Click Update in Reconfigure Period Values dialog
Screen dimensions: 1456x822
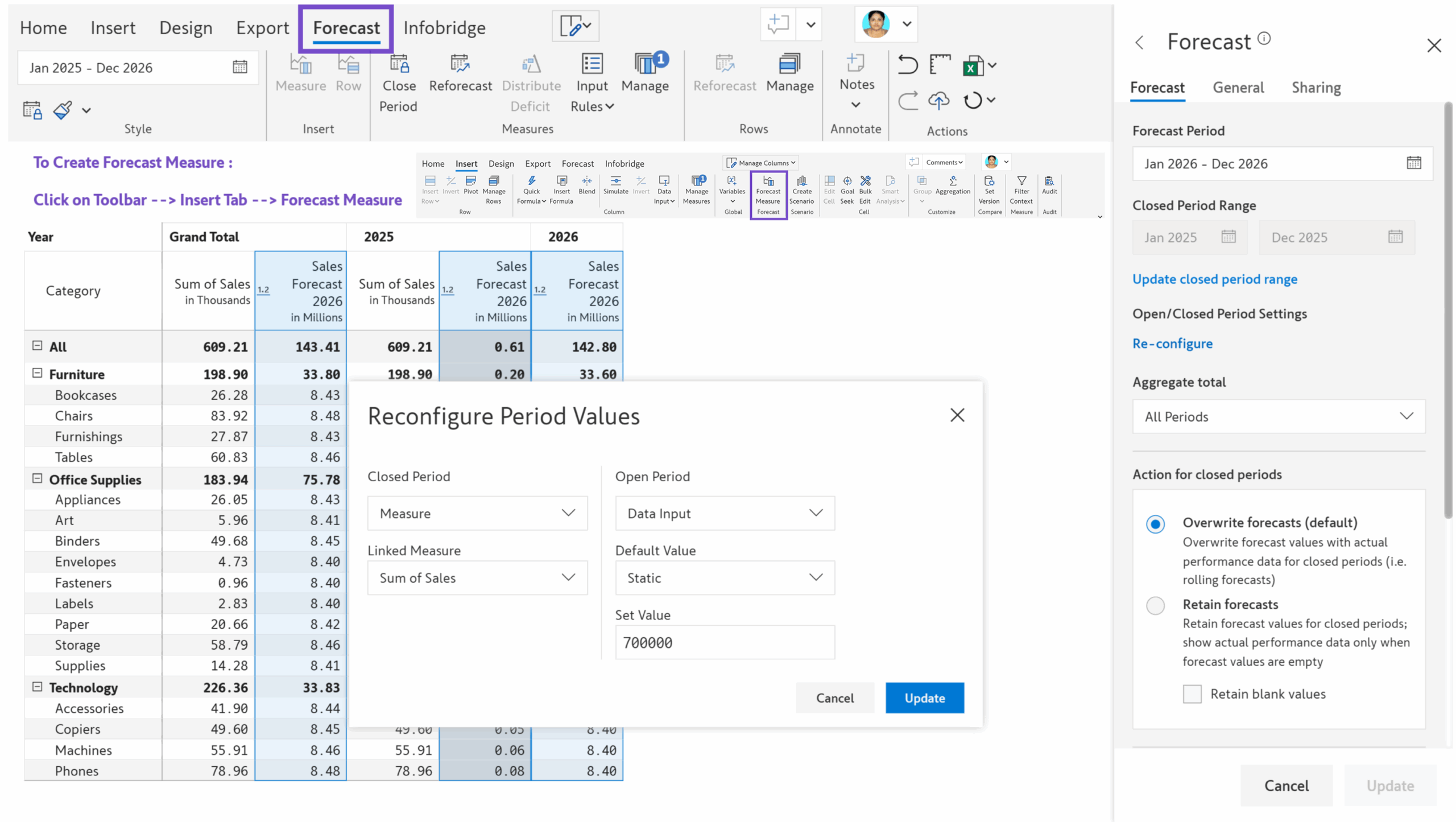click(924, 698)
